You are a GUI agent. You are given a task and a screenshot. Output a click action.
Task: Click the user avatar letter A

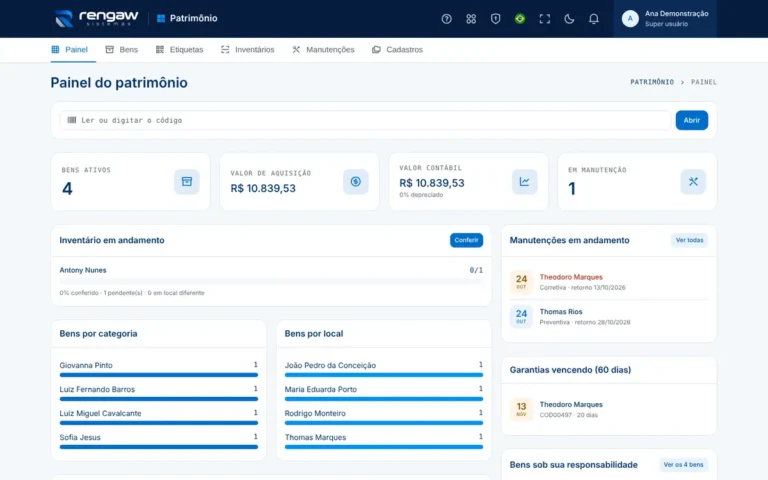tap(630, 19)
